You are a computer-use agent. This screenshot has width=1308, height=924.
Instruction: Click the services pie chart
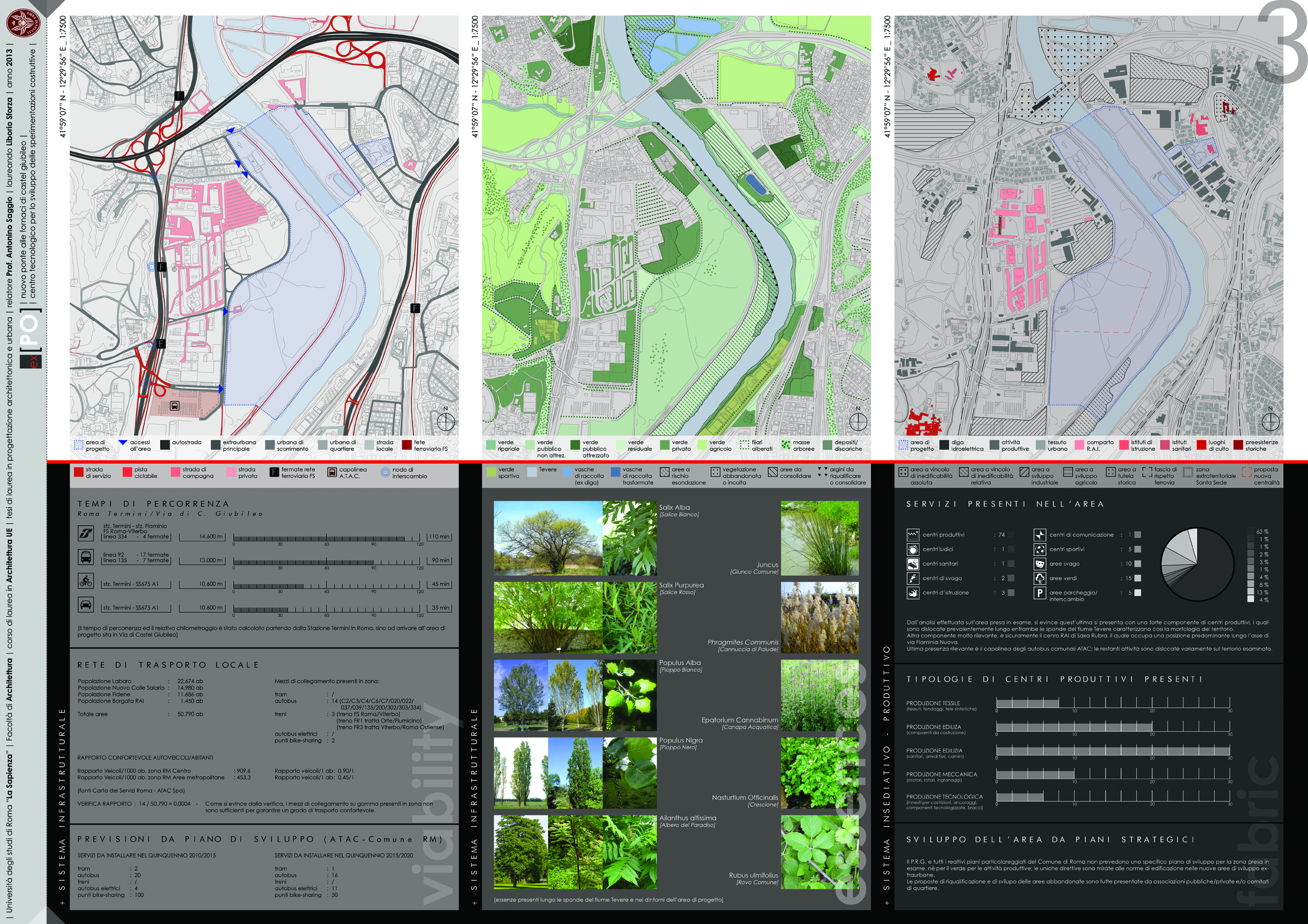pos(1197,565)
